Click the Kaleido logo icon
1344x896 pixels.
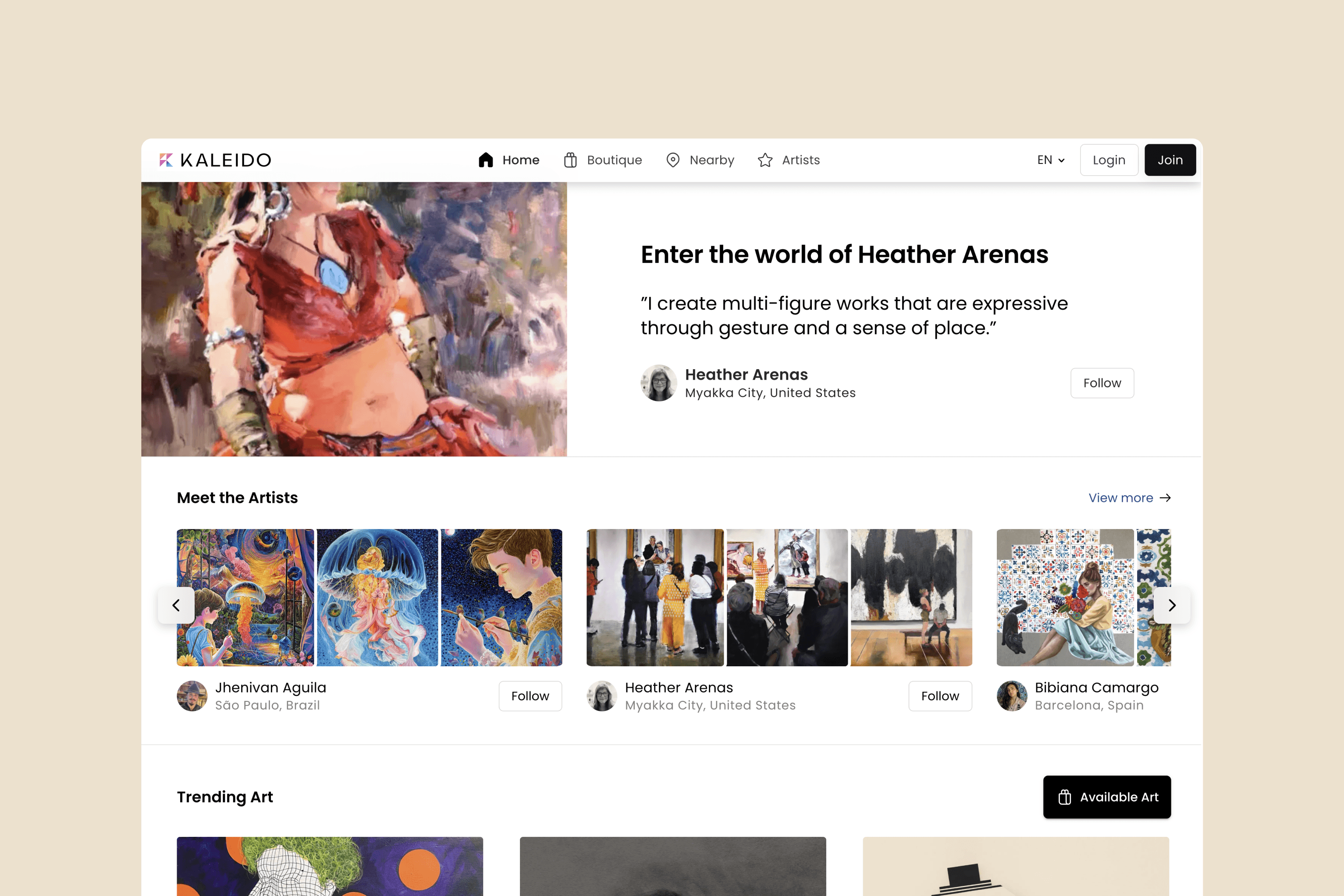coord(166,160)
